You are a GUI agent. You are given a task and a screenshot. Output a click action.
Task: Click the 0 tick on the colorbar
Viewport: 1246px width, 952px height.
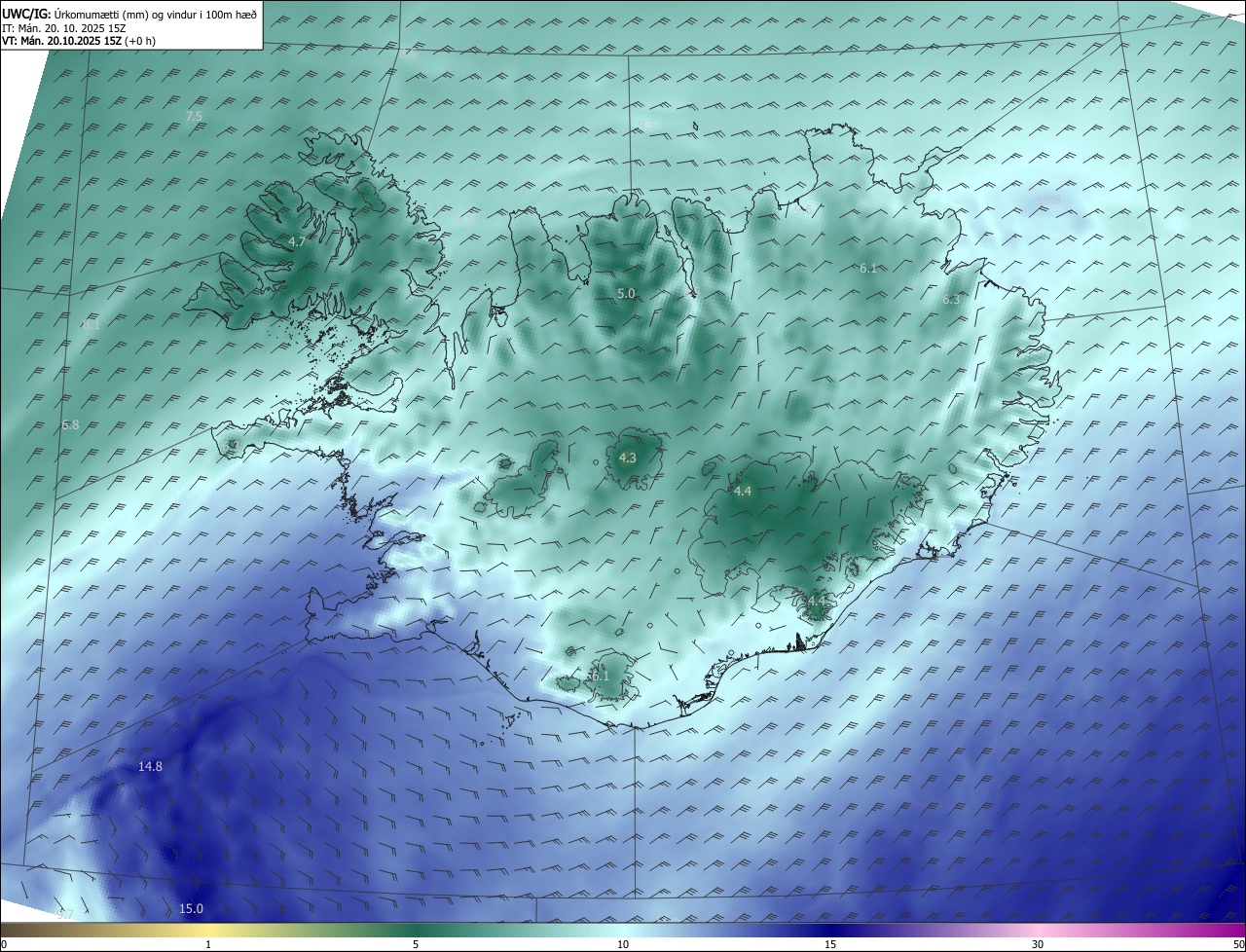tap(4, 944)
